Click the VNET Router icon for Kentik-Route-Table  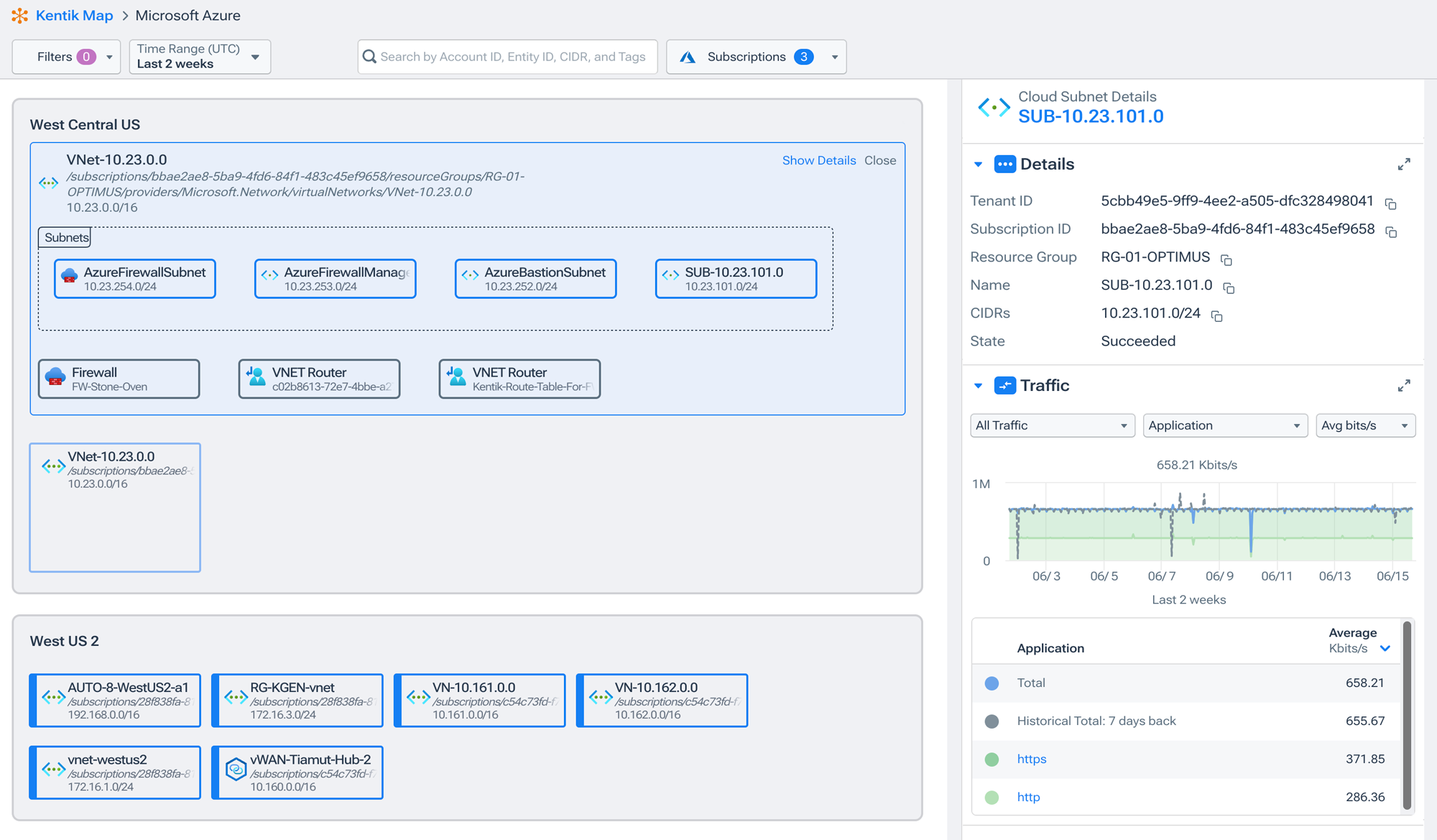(456, 377)
